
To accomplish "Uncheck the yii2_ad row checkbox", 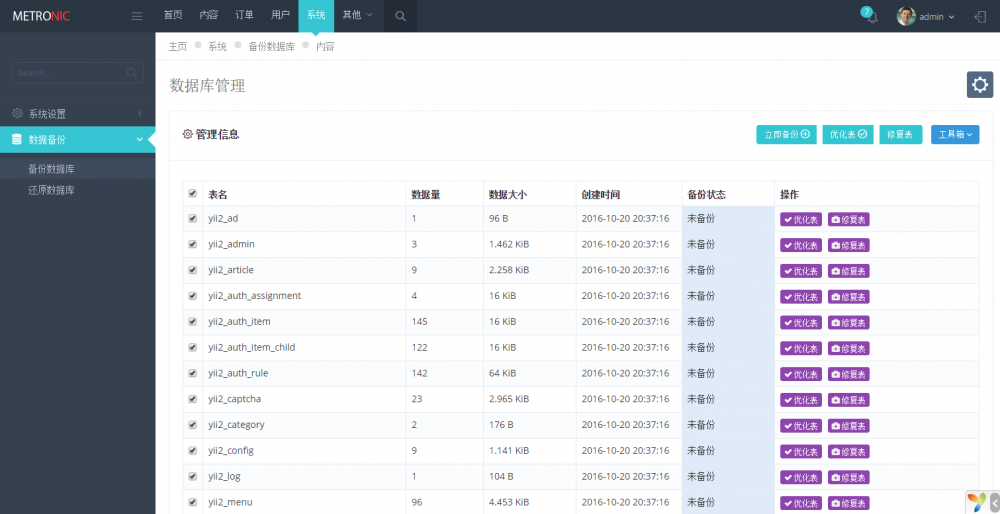I will tap(193, 218).
